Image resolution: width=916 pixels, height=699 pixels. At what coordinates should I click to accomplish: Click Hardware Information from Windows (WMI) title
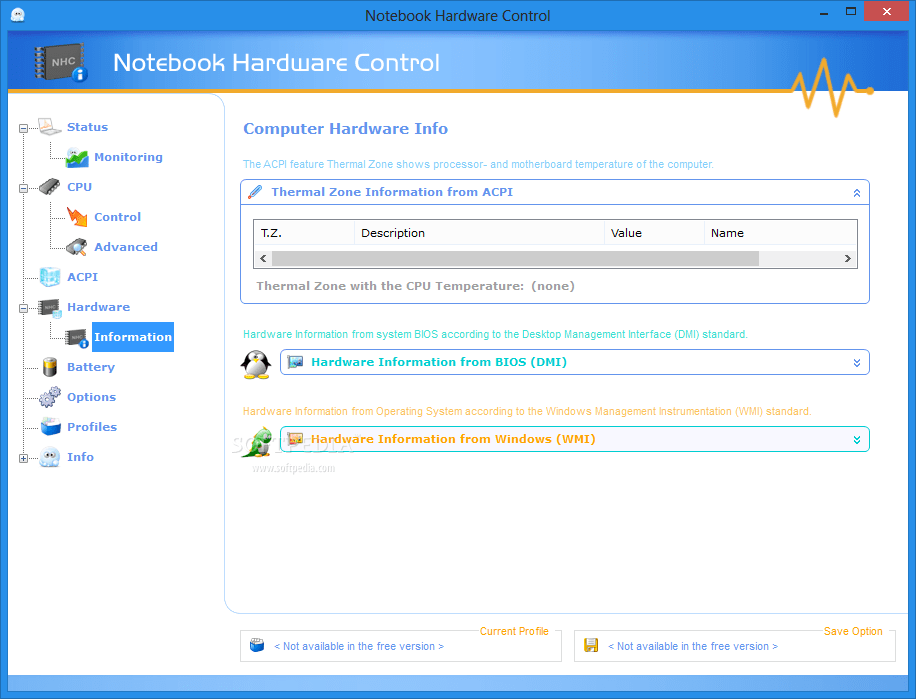tap(453, 439)
